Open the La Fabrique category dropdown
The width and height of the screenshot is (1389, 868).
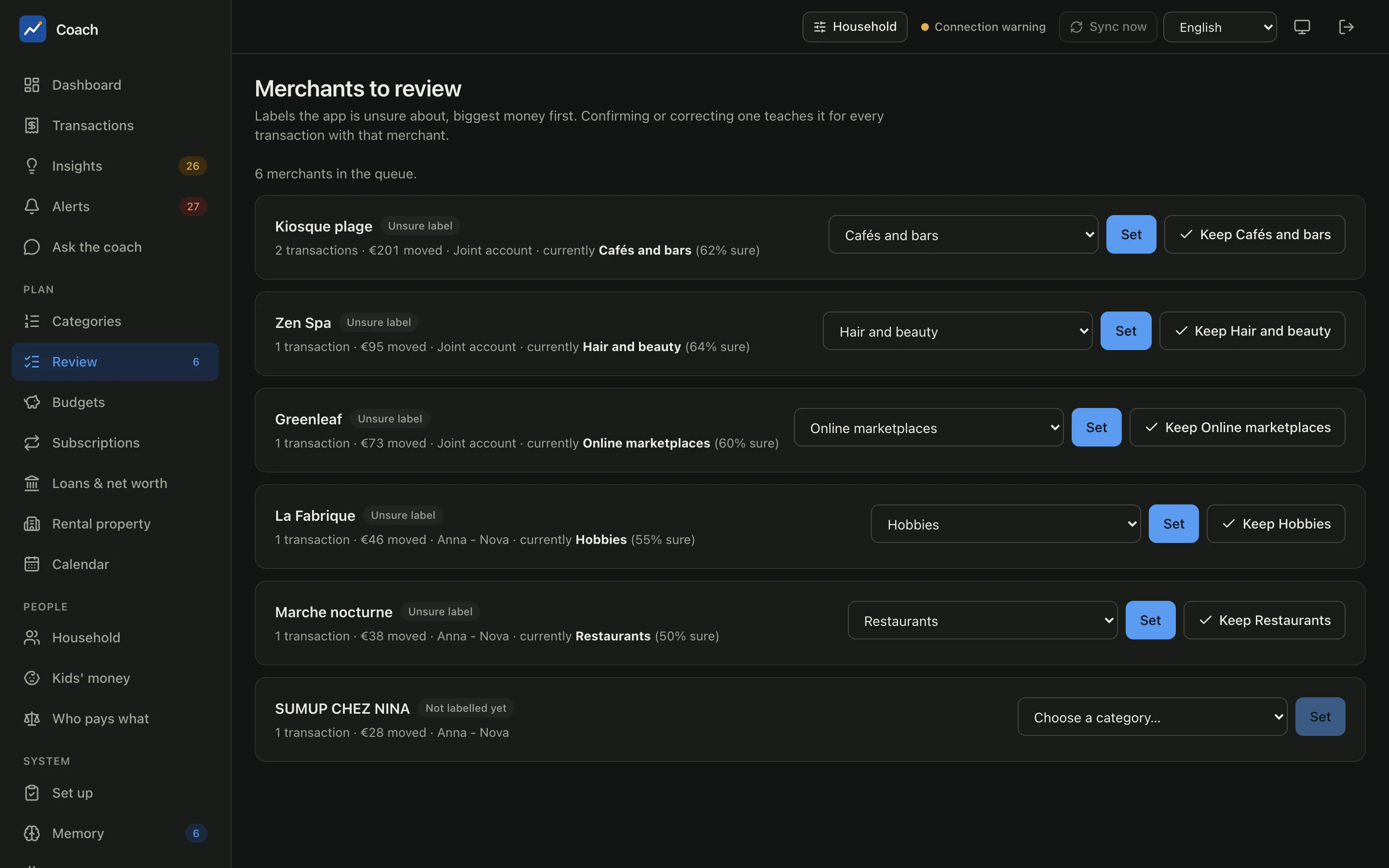(x=1006, y=524)
